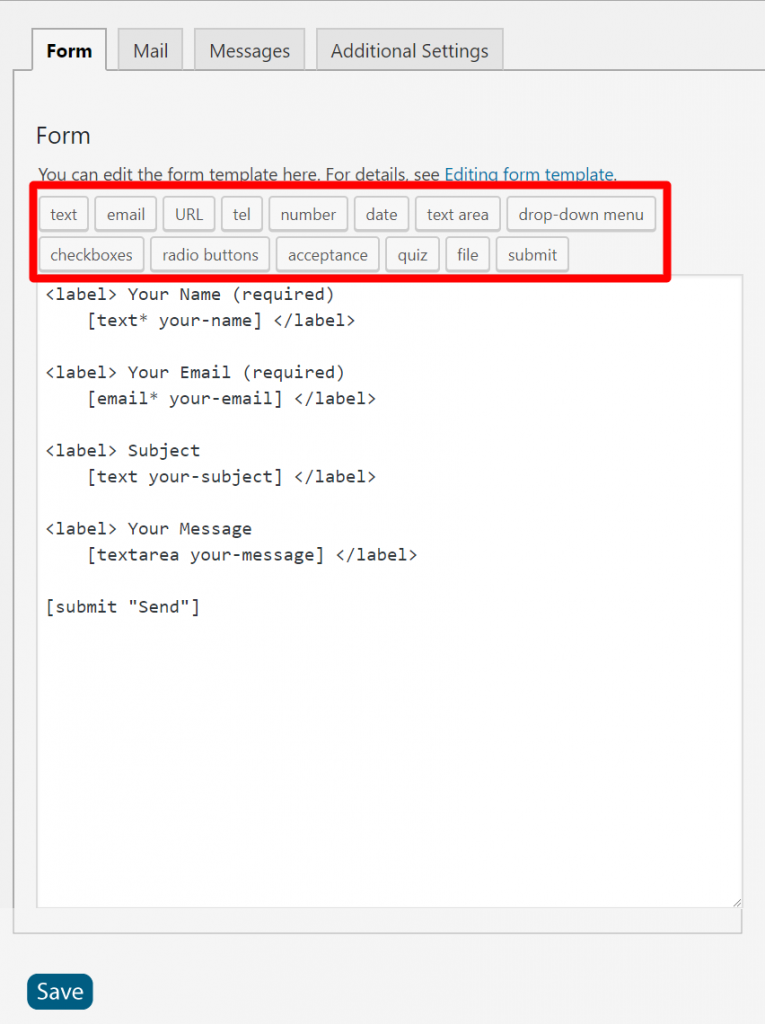Open drop-down menu tag generator
Screen dimensions: 765x1024
581,214
